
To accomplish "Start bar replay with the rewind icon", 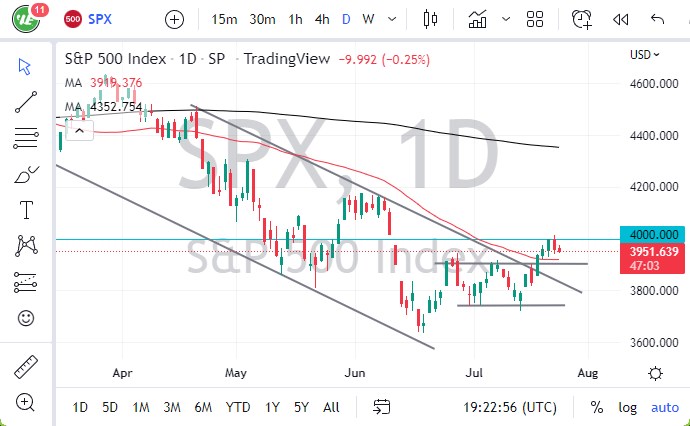I will (x=620, y=19).
